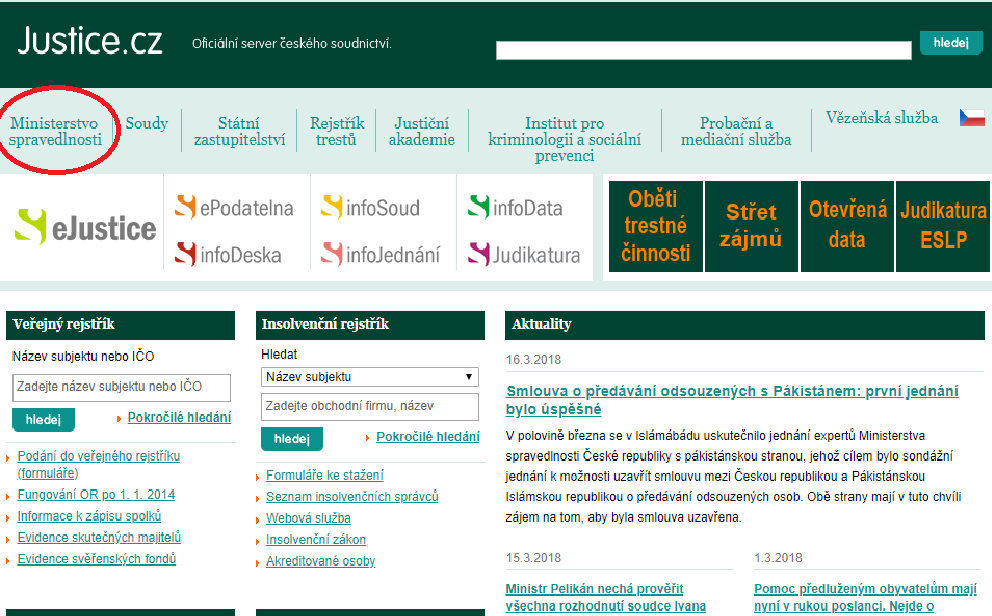The image size is (992, 616).
Task: Open Soudy menu item
Action: click(x=147, y=123)
